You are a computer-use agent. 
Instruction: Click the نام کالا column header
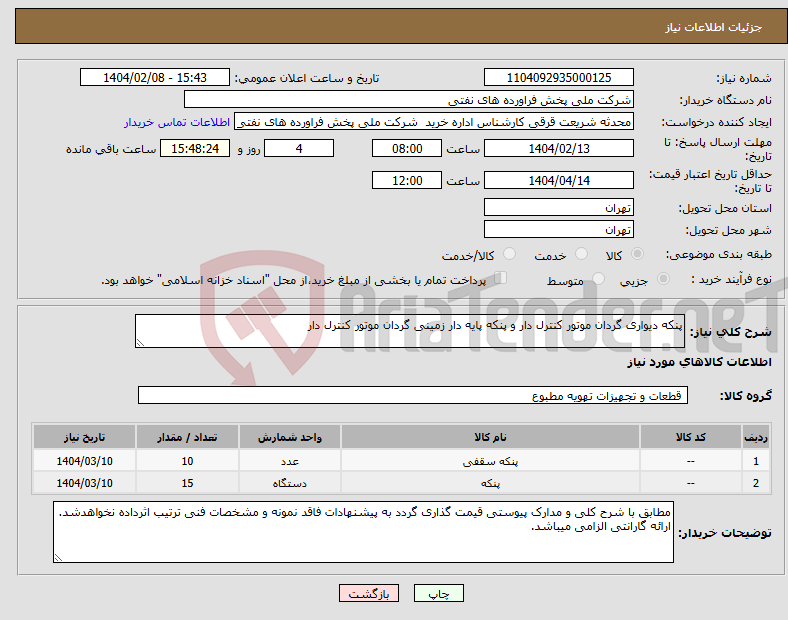(x=490, y=437)
